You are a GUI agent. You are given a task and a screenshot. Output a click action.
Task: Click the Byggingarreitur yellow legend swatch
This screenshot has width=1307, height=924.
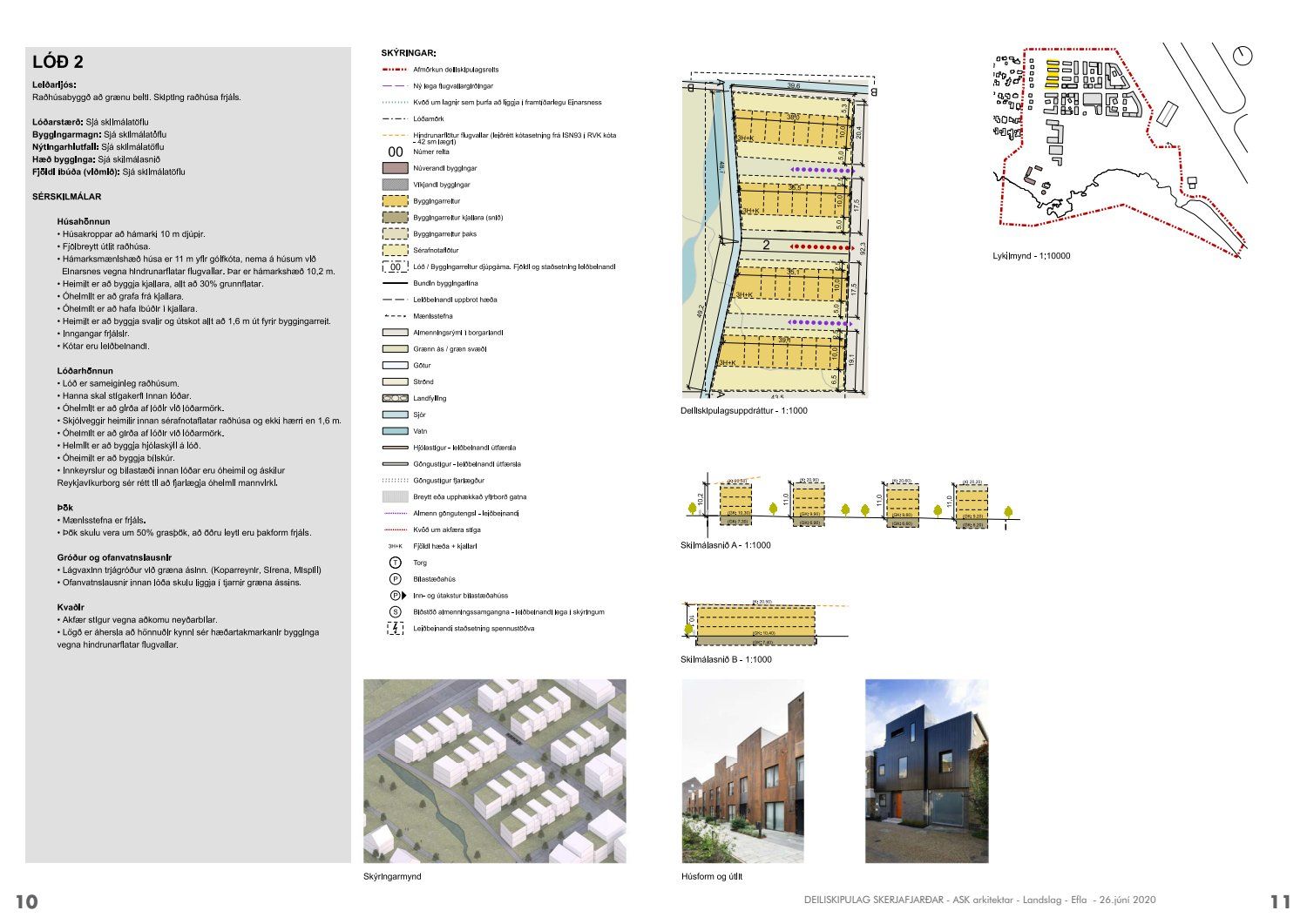pyautogui.click(x=395, y=201)
